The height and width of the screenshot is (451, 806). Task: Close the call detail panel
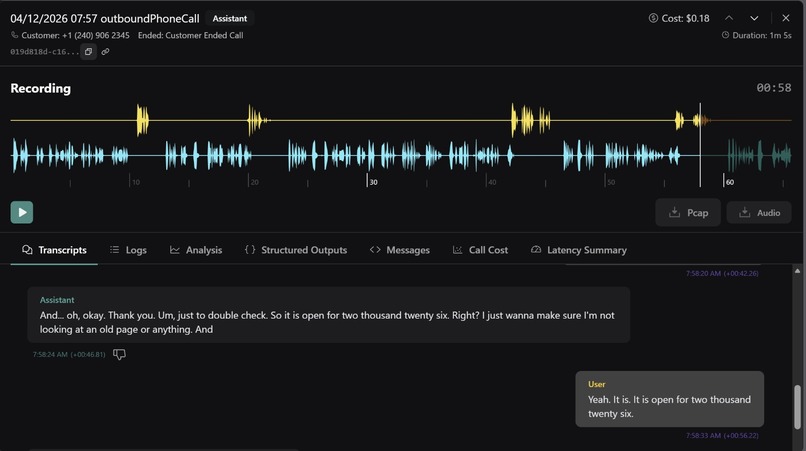click(786, 18)
